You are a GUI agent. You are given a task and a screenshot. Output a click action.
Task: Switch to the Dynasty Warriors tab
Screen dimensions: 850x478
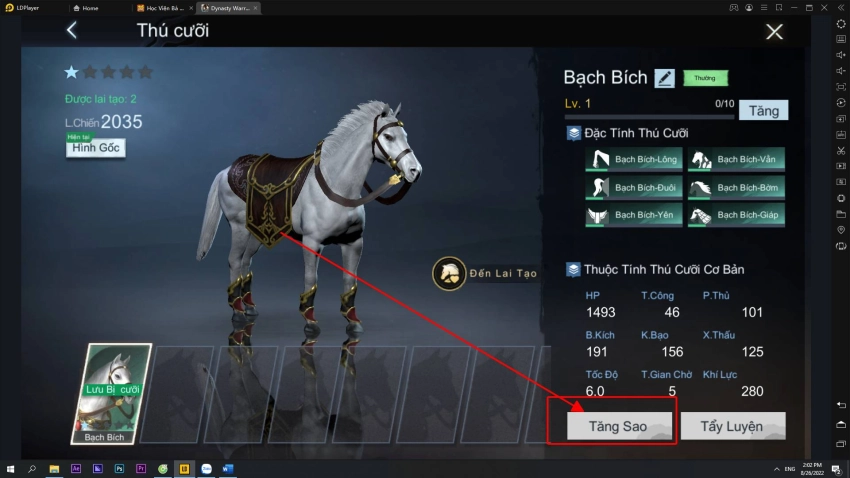coord(226,8)
